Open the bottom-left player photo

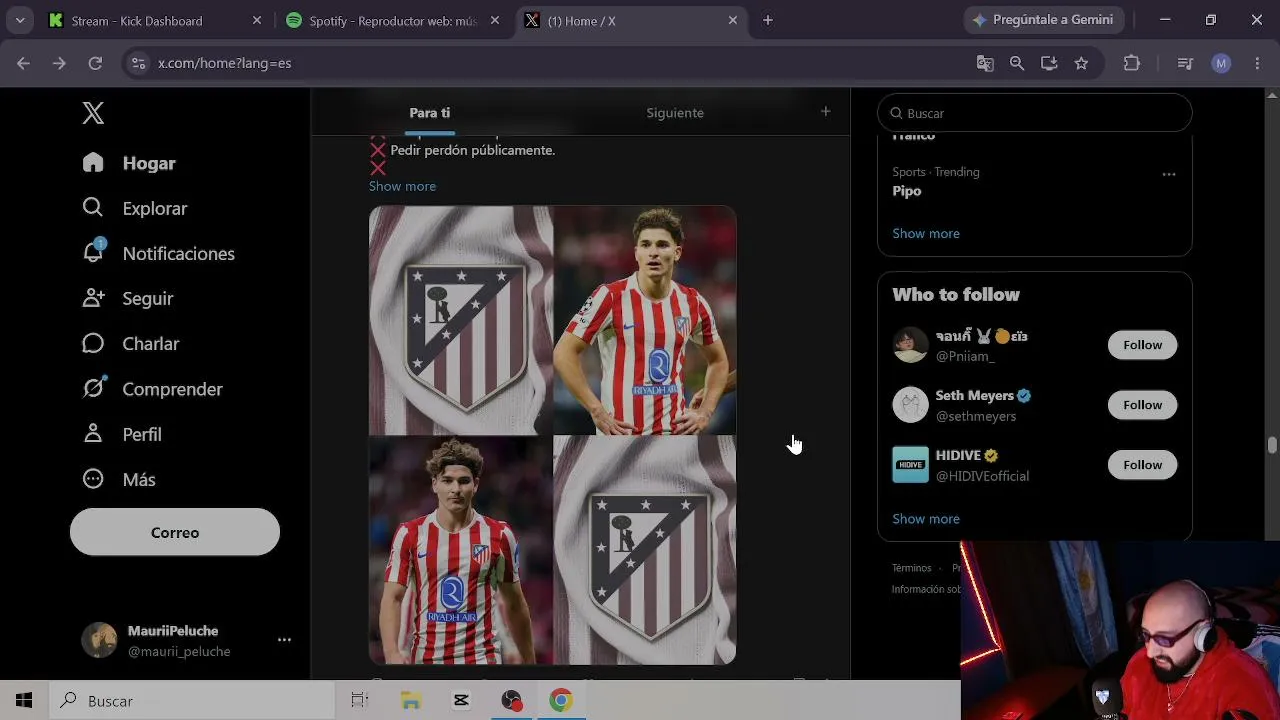pyautogui.click(x=460, y=550)
